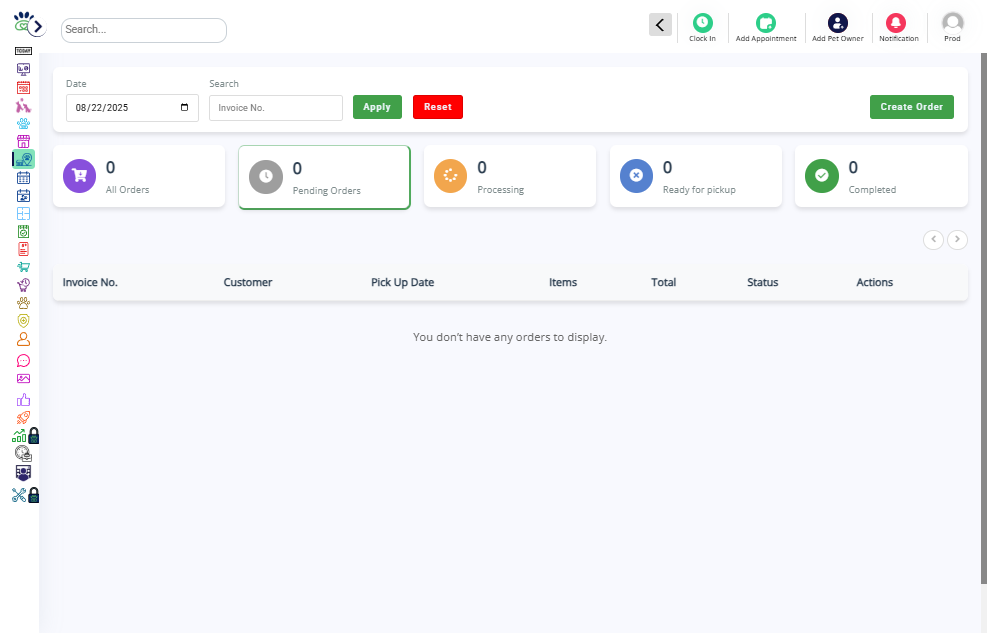
Task: Open the red invoice document sidebar icon
Action: (x=23, y=249)
